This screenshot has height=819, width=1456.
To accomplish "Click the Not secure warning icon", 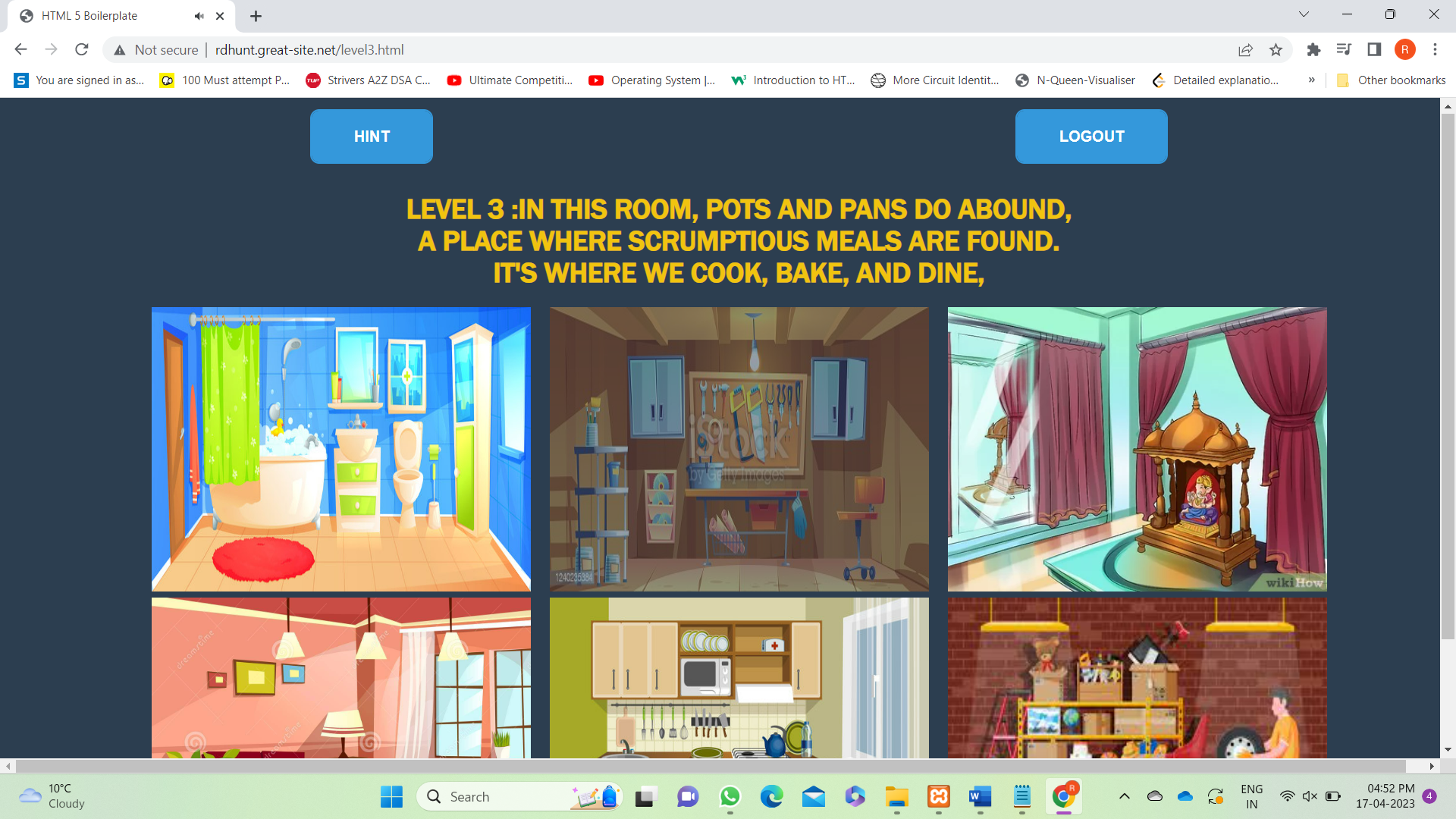I will pos(119,50).
